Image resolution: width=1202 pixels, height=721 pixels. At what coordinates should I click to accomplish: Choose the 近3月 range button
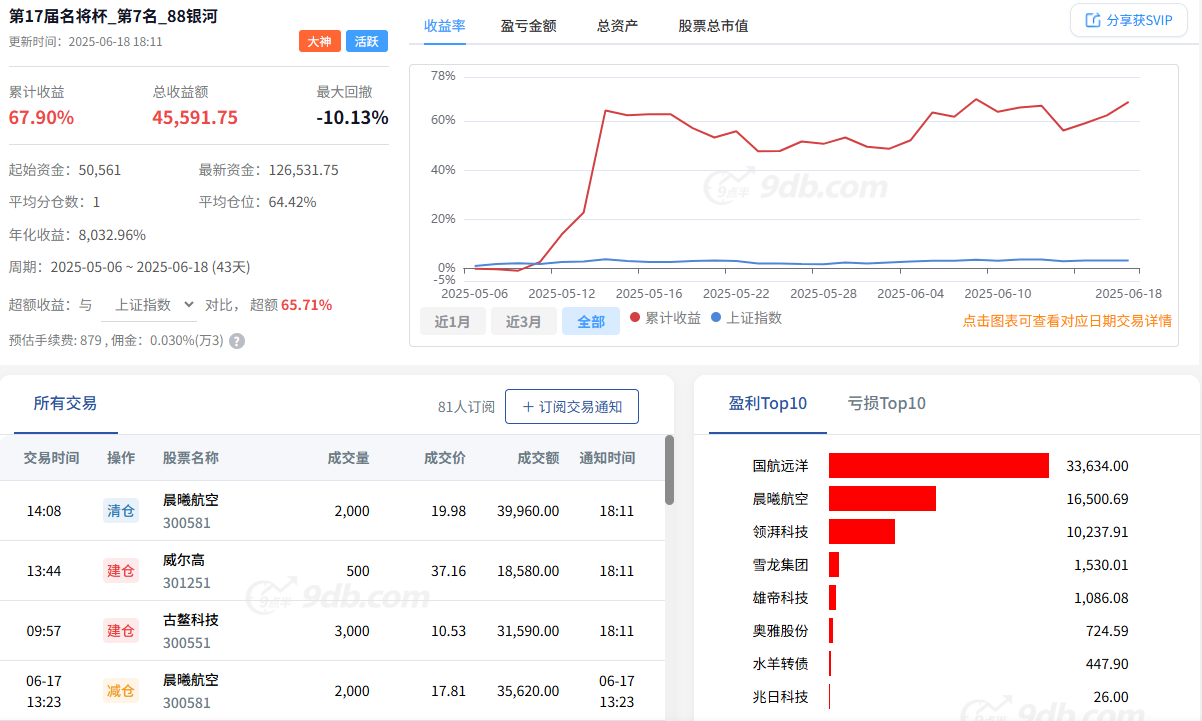click(x=524, y=322)
